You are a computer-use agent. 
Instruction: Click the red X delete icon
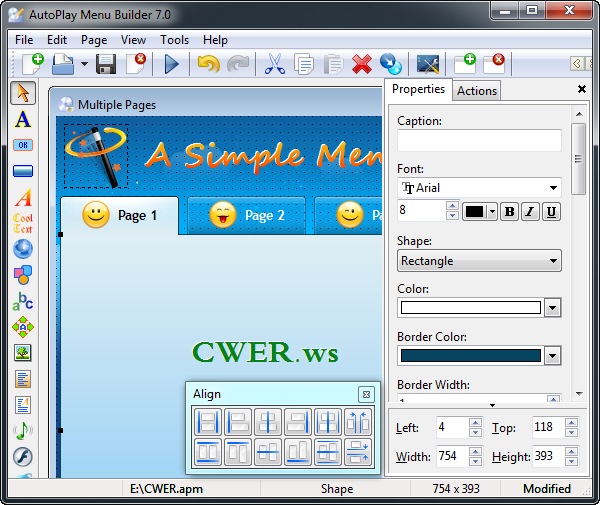coord(362,65)
